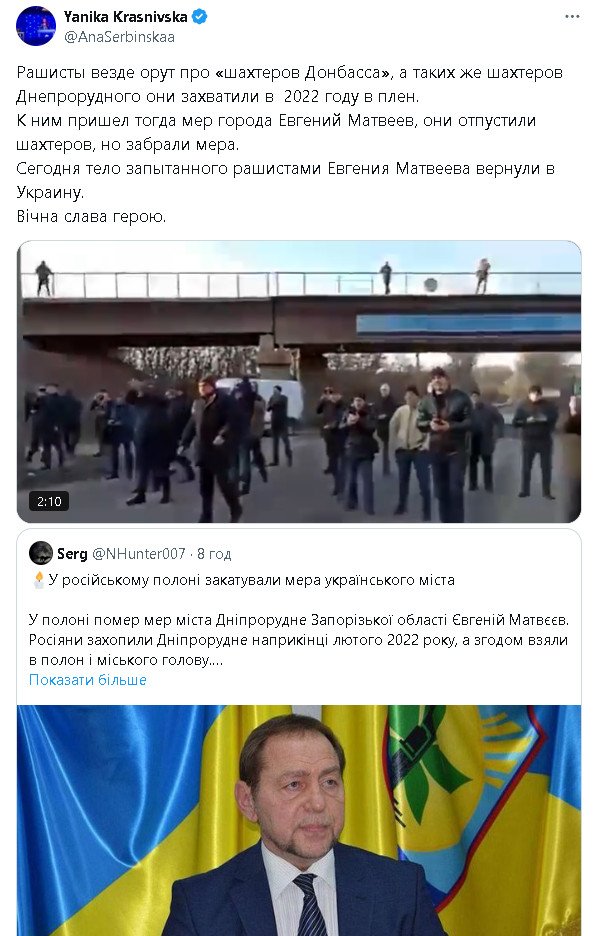Open the three-dot more options menu
Image resolution: width=598 pixels, height=936 pixels.
point(572,17)
